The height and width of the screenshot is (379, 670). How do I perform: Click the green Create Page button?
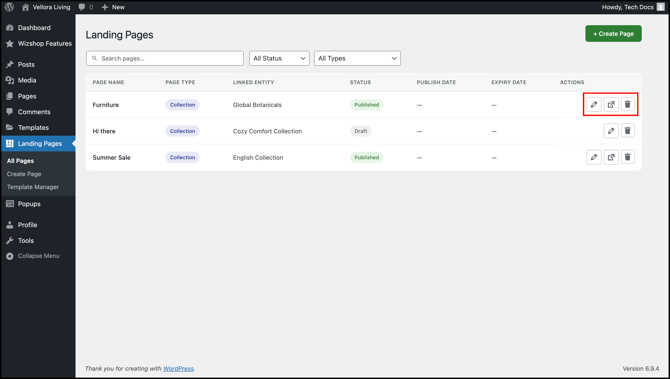(x=613, y=34)
